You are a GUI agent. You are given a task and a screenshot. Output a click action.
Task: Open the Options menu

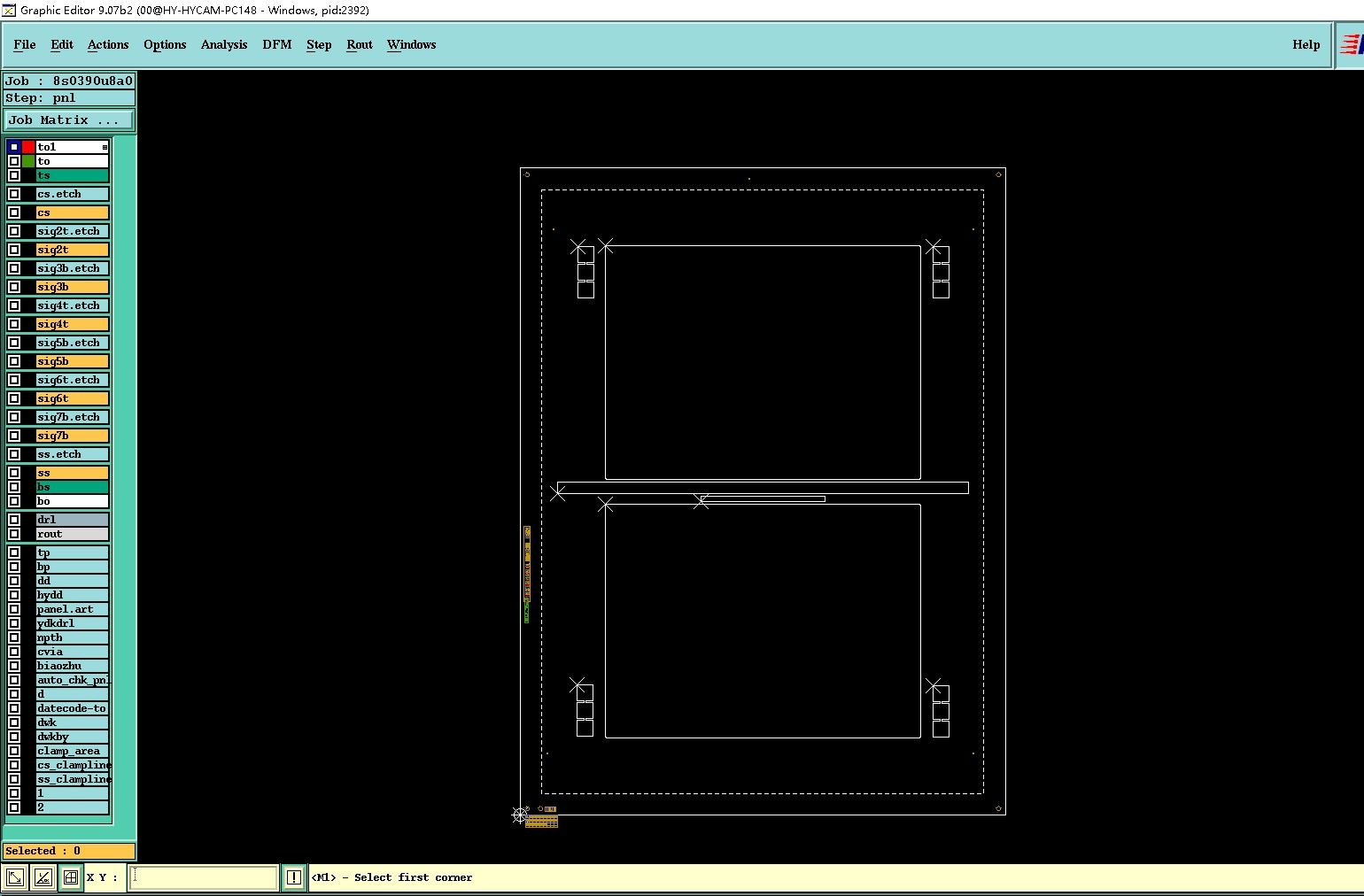click(165, 44)
